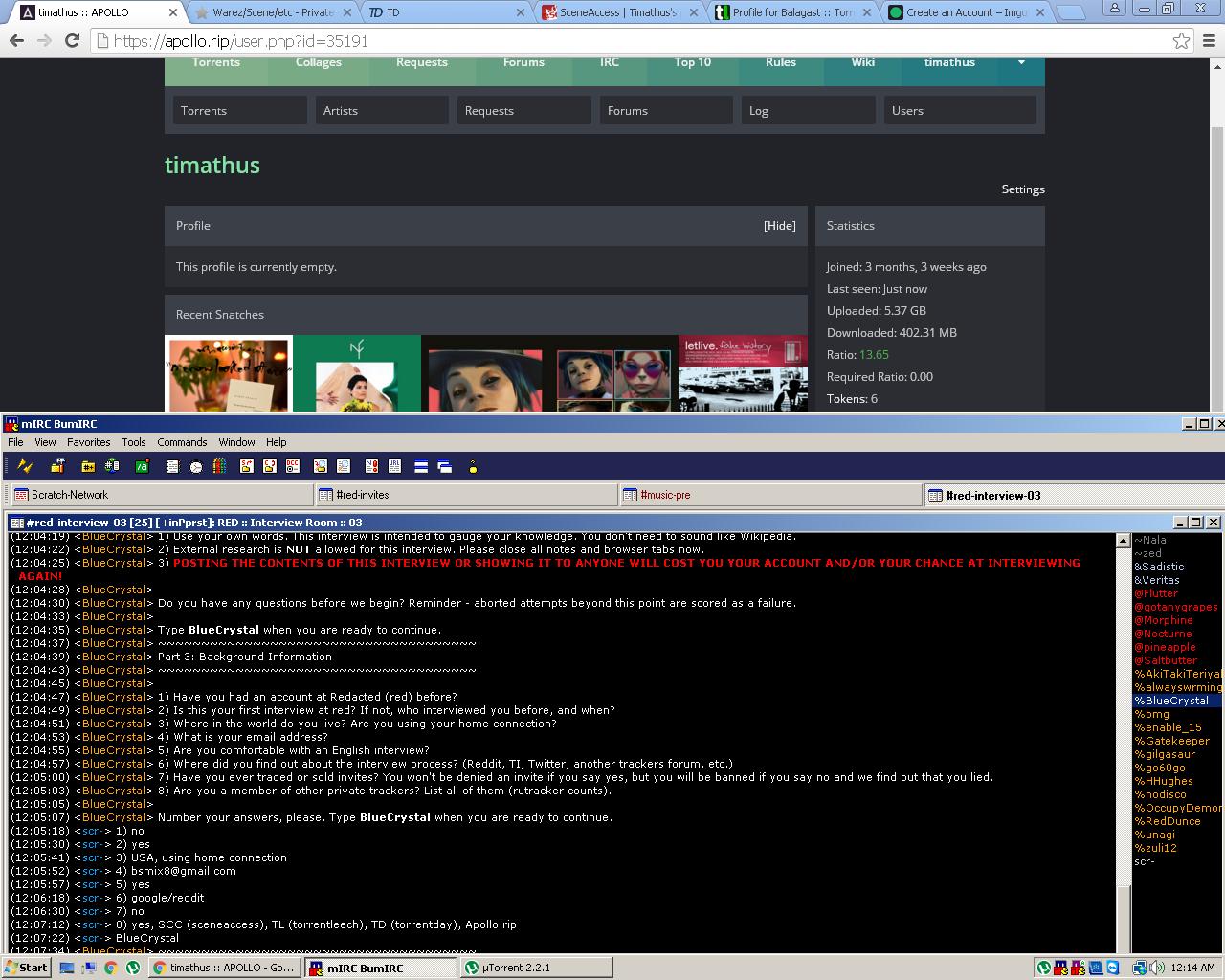Open mIRC Help menu

pos(277,442)
